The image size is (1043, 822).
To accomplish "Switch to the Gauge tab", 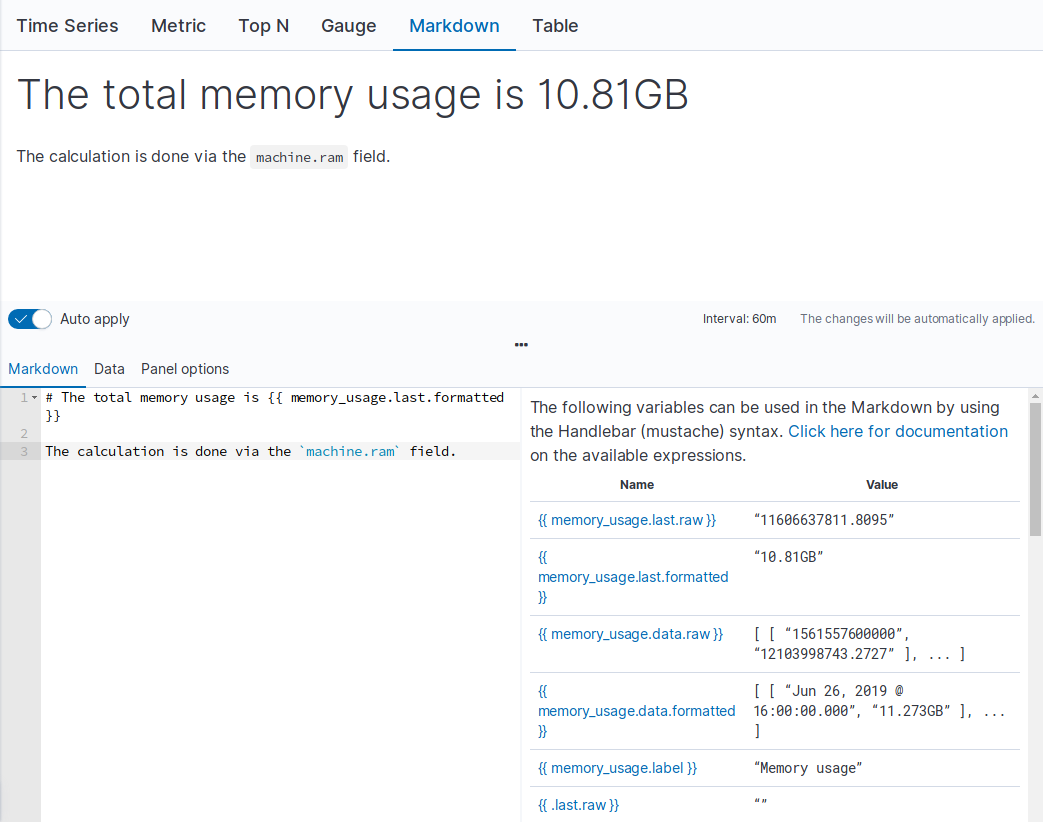I will click(348, 26).
